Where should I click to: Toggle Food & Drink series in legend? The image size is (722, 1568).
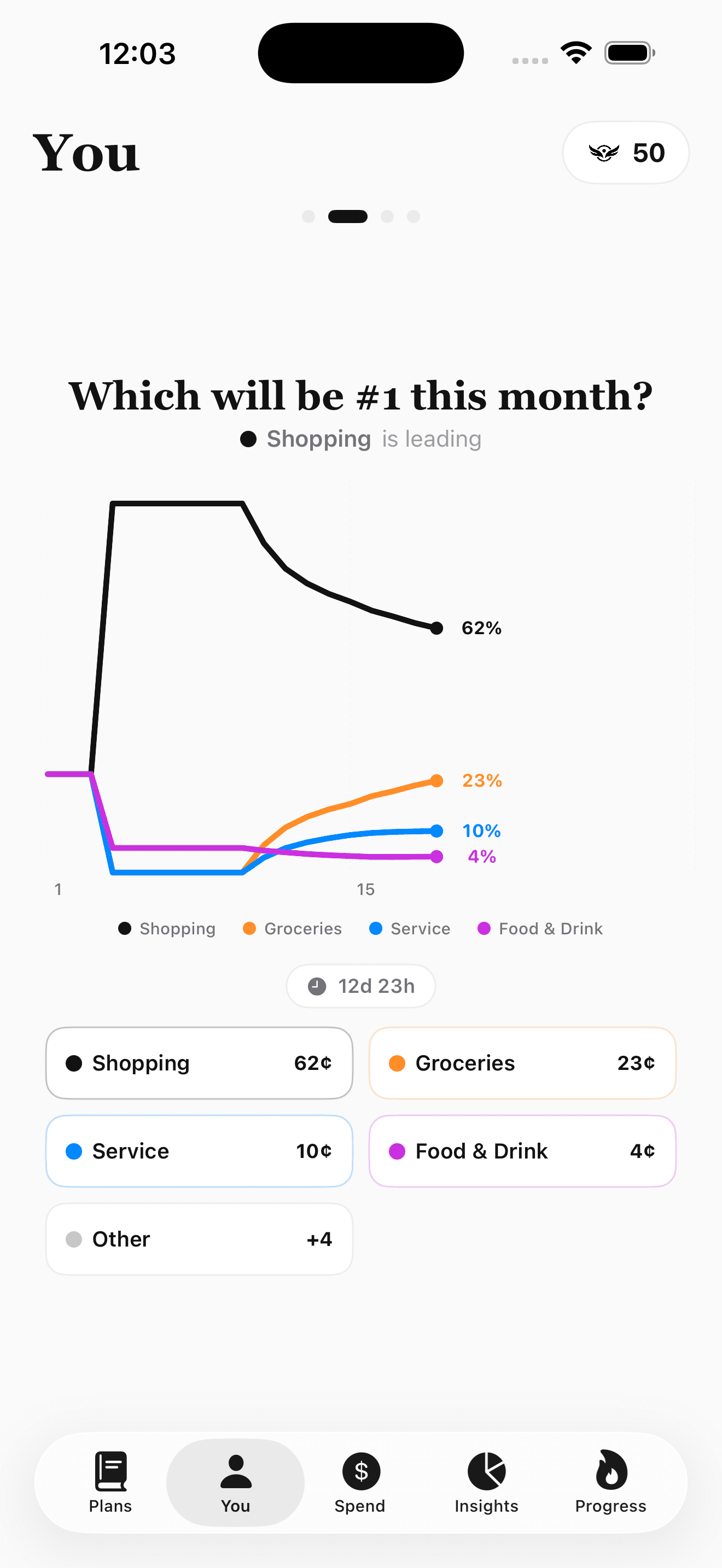540,929
